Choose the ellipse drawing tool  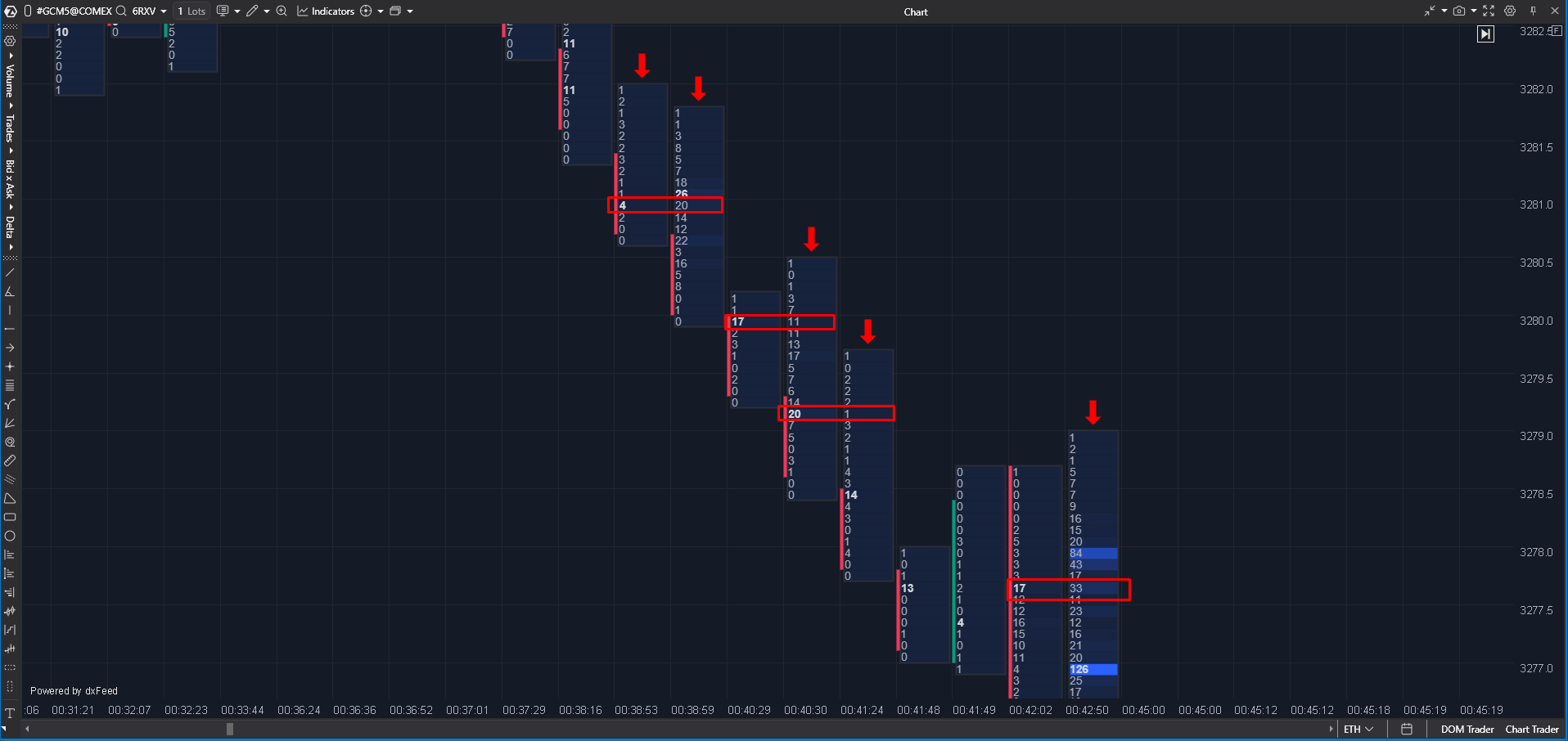[10, 537]
